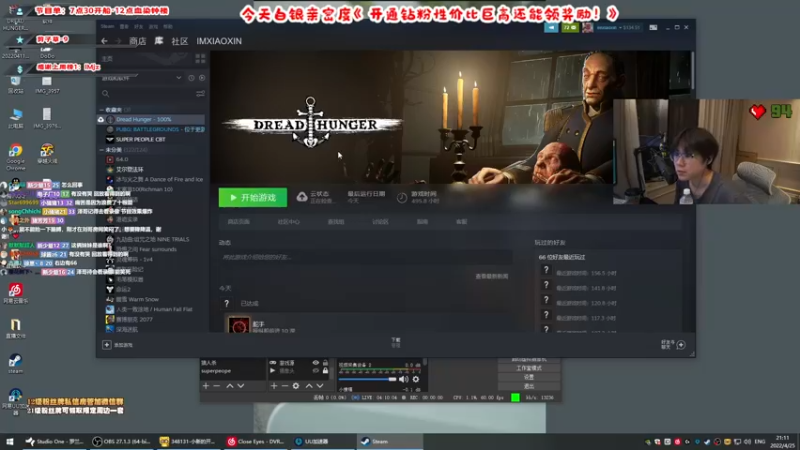Open the green notifications inbox button
Image resolution: width=800 pixels, height=450 pixels.
(570, 28)
